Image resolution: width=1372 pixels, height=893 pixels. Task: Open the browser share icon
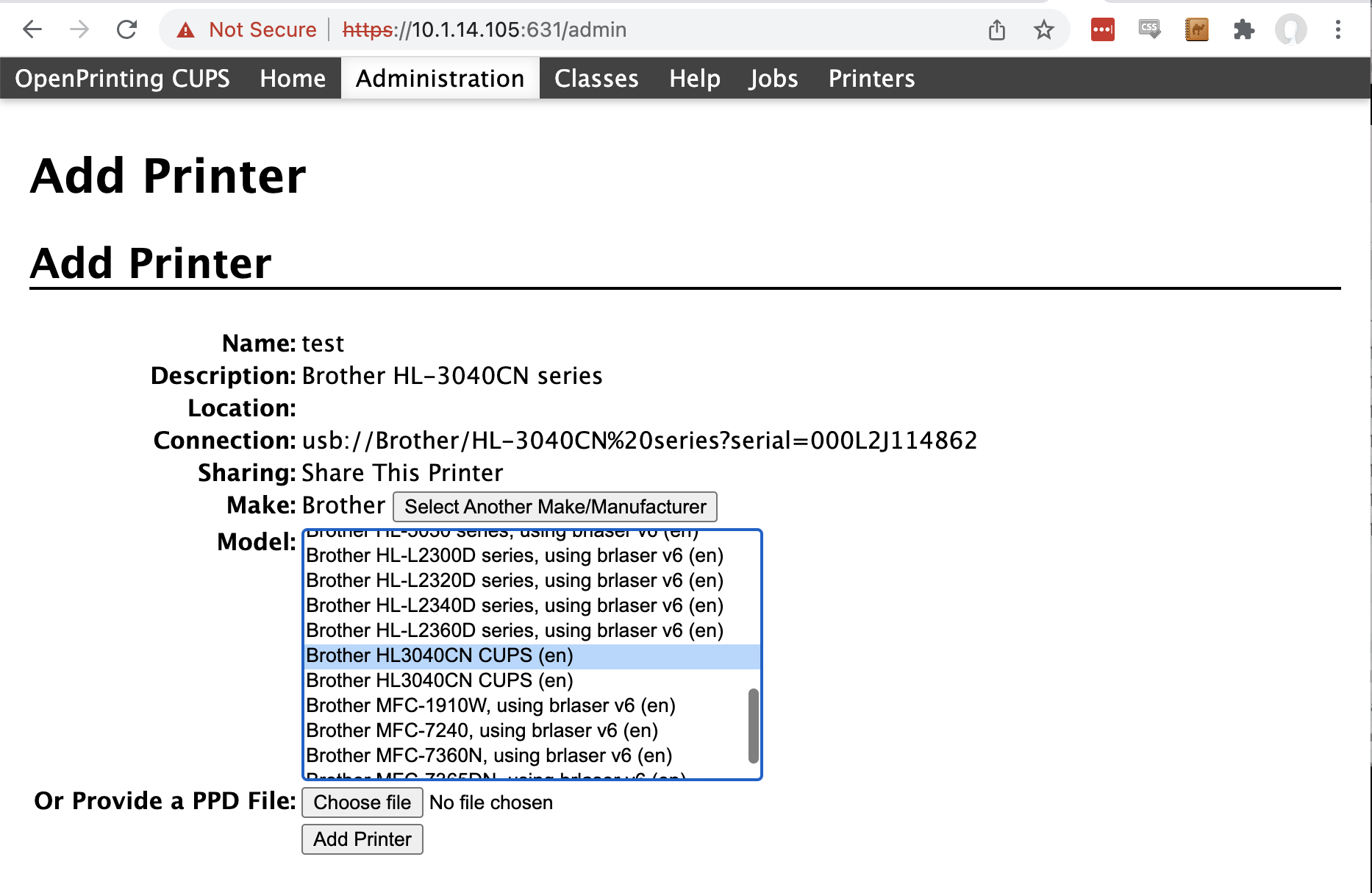[x=997, y=29]
